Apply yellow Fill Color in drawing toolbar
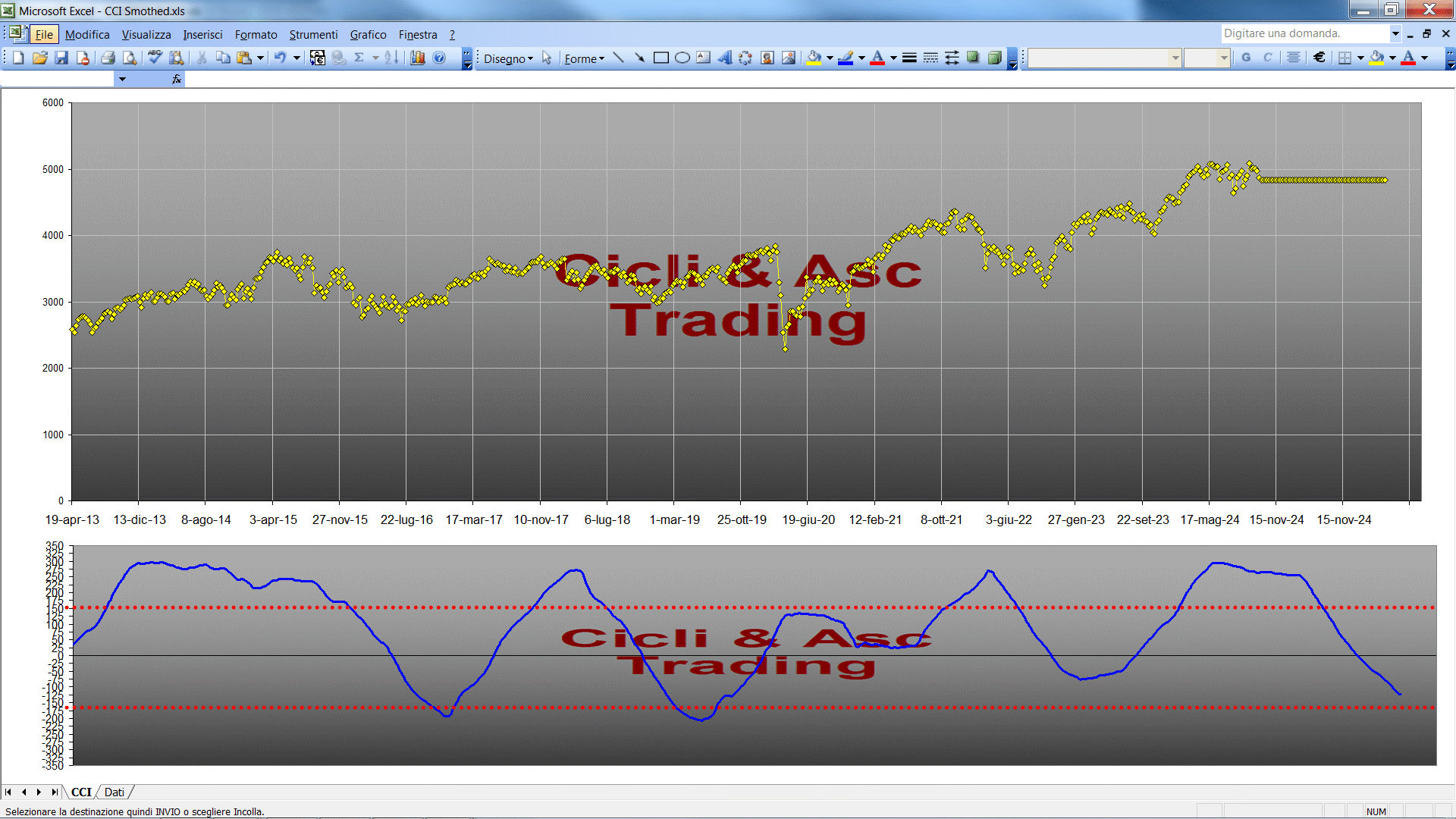Screen dimensions: 1456x819 pyautogui.click(x=814, y=58)
